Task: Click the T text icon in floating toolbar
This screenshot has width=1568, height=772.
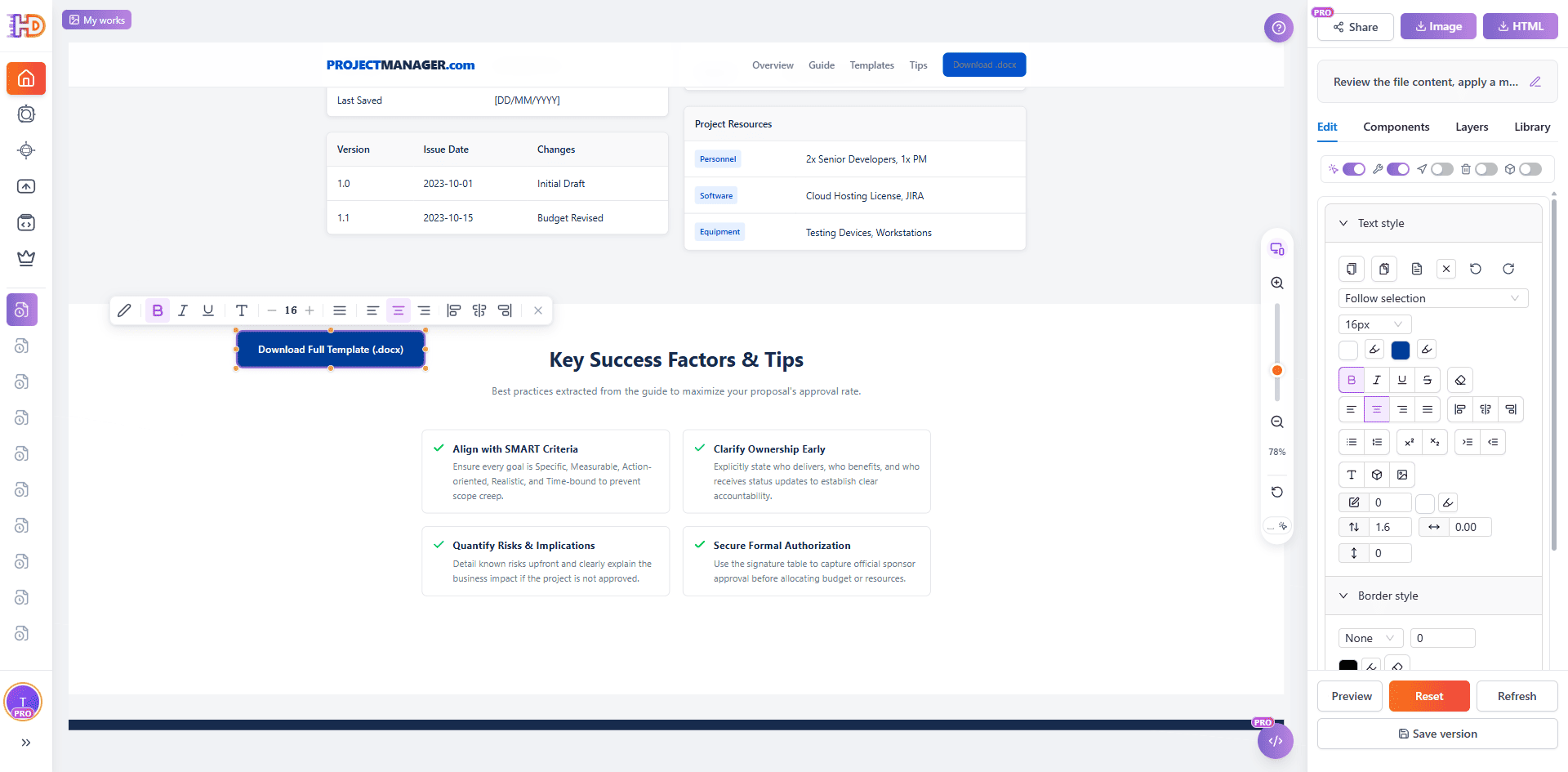Action: pos(242,310)
